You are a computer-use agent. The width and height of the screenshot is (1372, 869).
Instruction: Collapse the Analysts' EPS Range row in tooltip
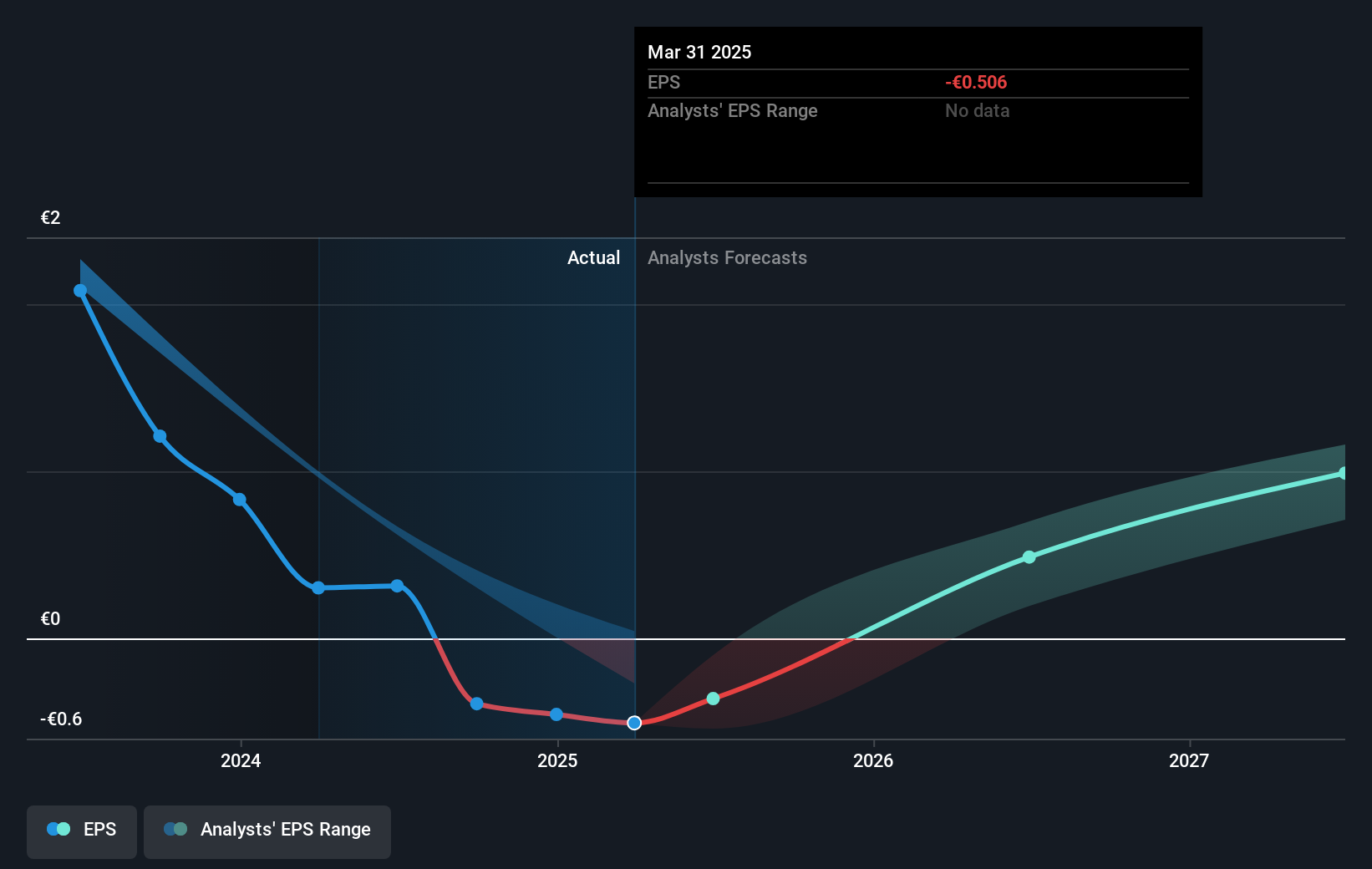coord(732,110)
